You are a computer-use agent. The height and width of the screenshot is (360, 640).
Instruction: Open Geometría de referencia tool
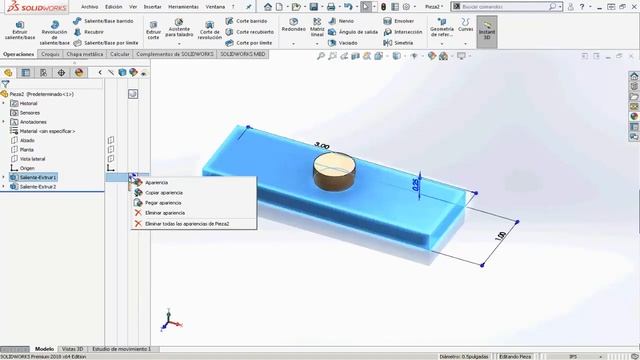[442, 28]
